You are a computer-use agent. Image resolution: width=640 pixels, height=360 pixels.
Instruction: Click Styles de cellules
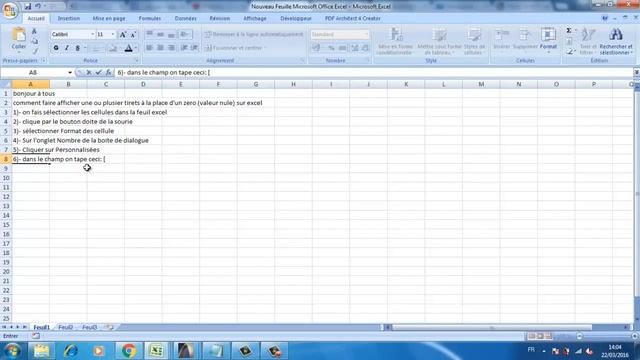pos(474,41)
